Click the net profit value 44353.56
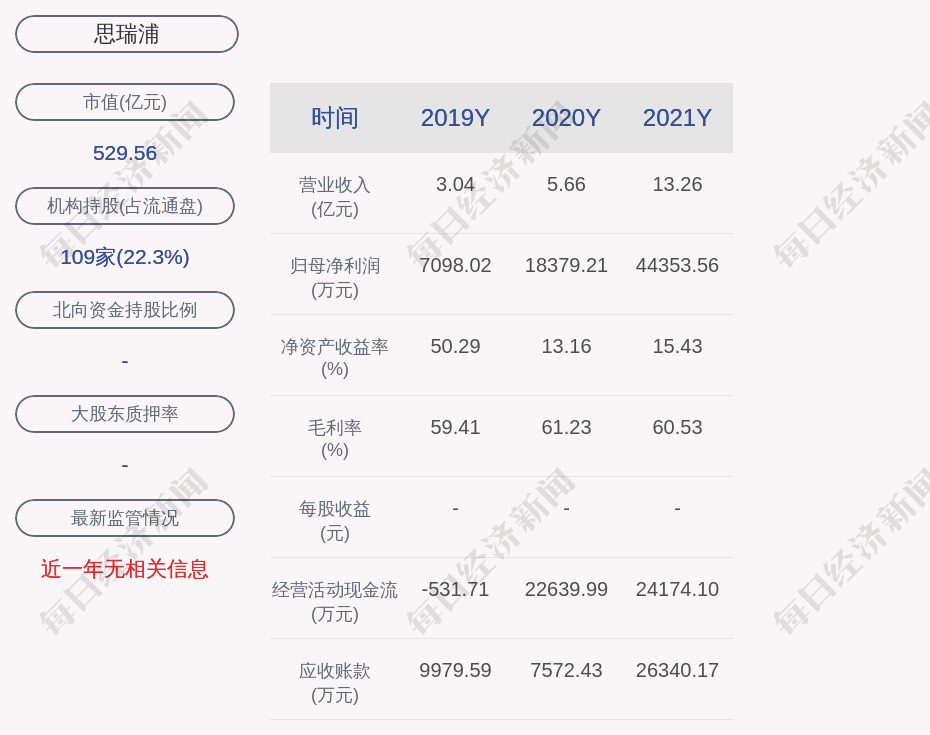930x735 pixels. pyautogui.click(x=677, y=265)
